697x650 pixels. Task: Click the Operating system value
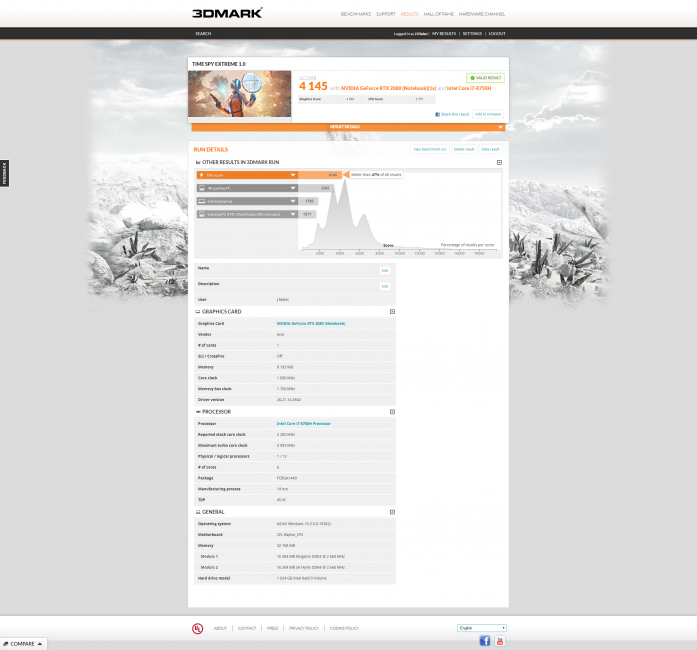point(304,524)
